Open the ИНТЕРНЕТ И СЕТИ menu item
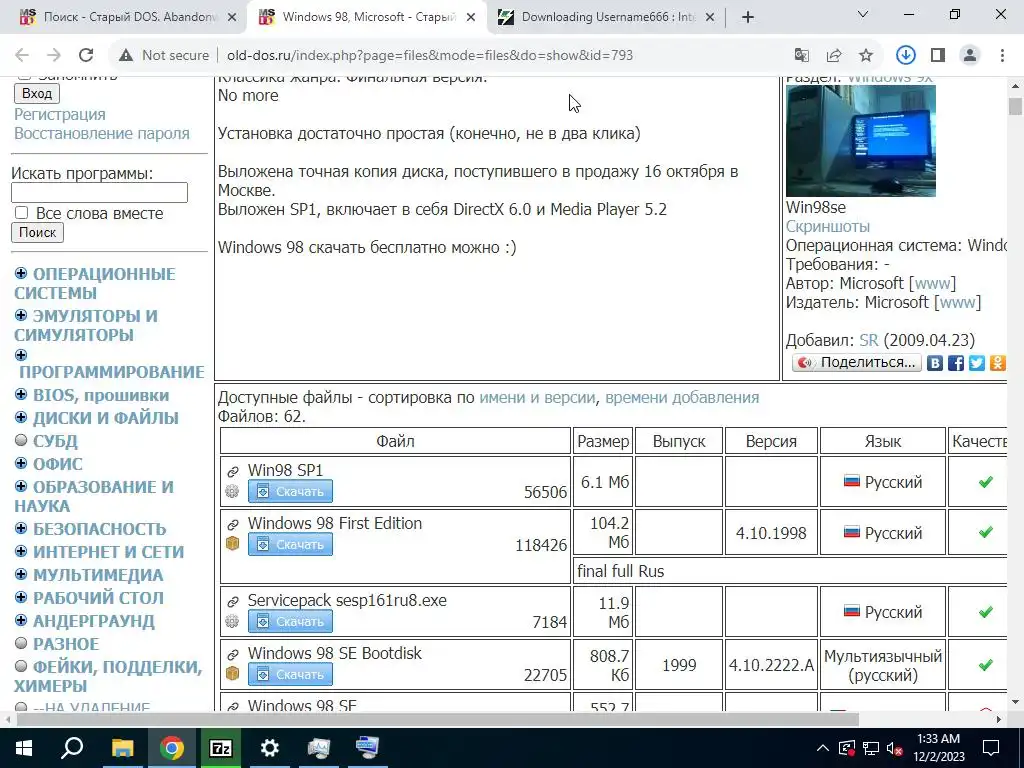The width and height of the screenshot is (1024, 768). coord(108,552)
